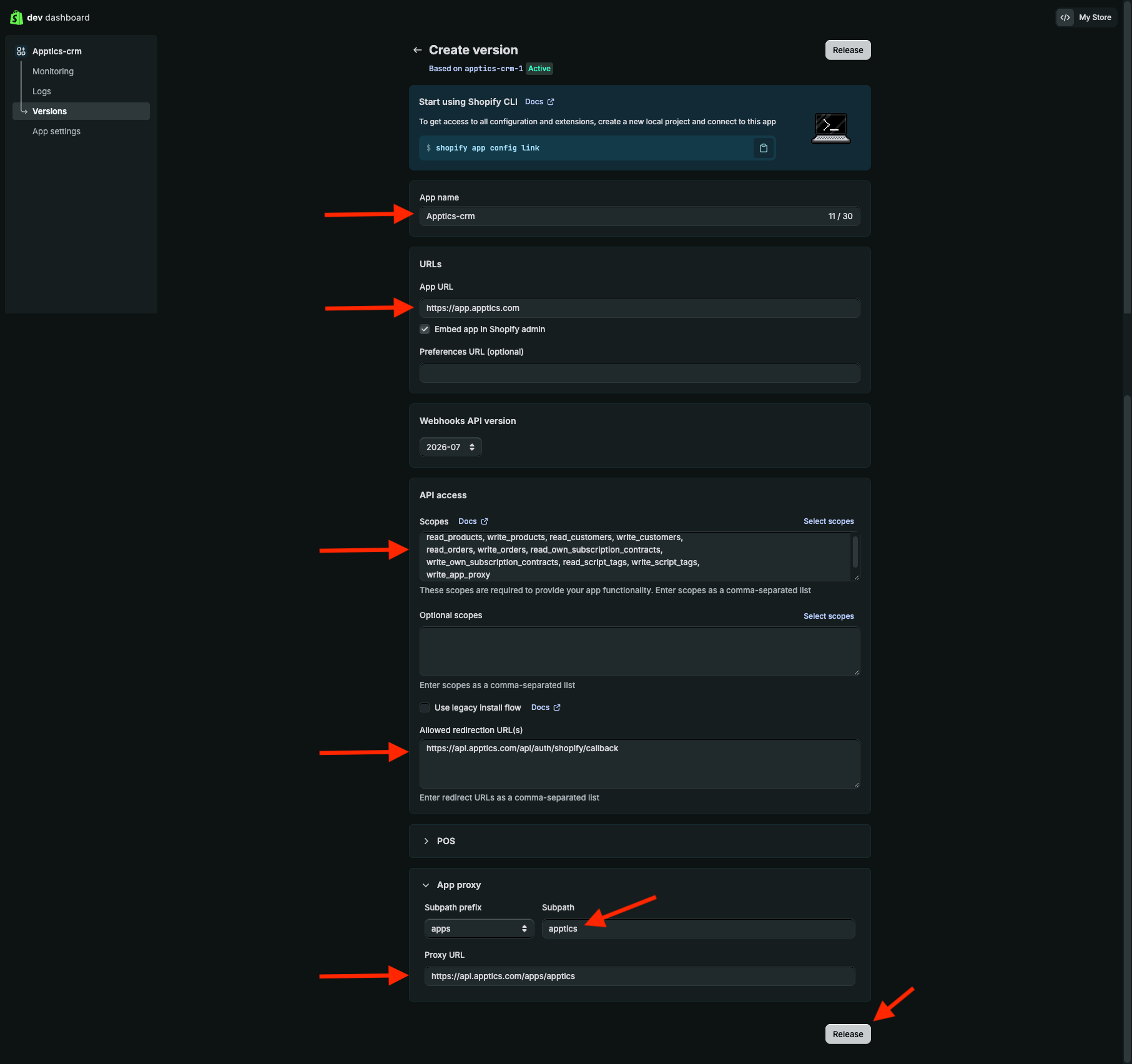
Task: Click the 11 / 30 character counter
Action: coord(840,216)
